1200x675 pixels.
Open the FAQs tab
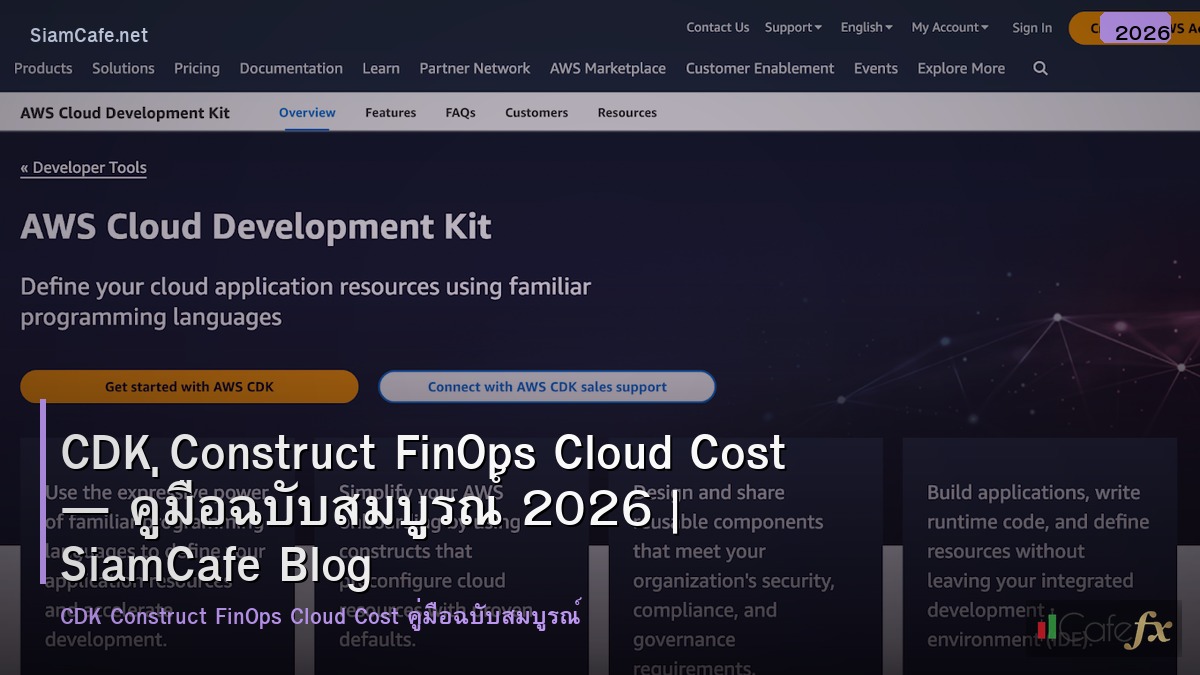point(460,112)
